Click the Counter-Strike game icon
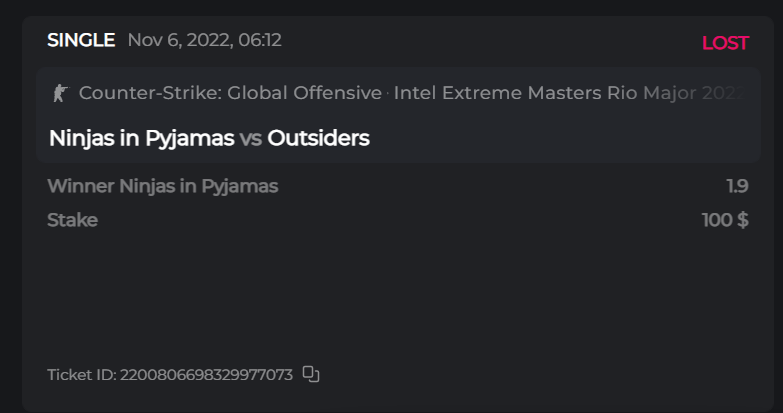This screenshot has height=413, width=783. pyautogui.click(x=59, y=93)
